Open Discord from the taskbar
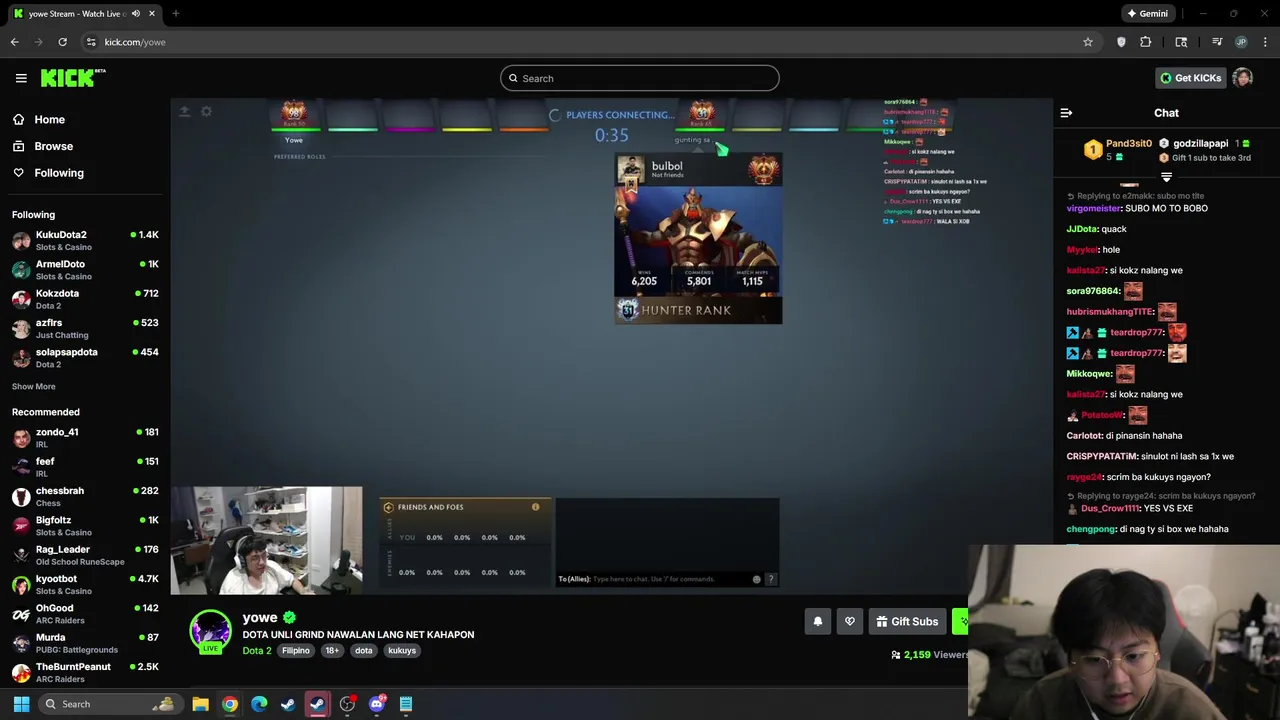The image size is (1280, 720). (x=376, y=704)
